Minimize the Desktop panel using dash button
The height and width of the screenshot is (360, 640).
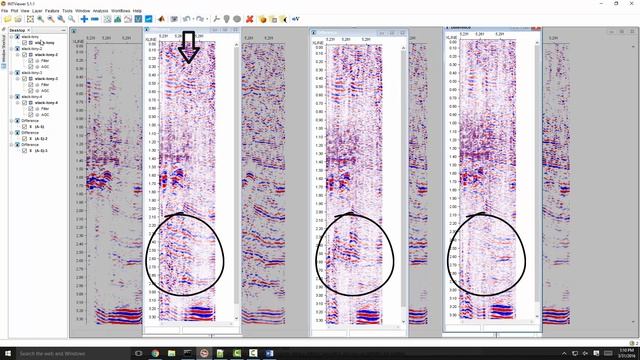(x=63, y=30)
